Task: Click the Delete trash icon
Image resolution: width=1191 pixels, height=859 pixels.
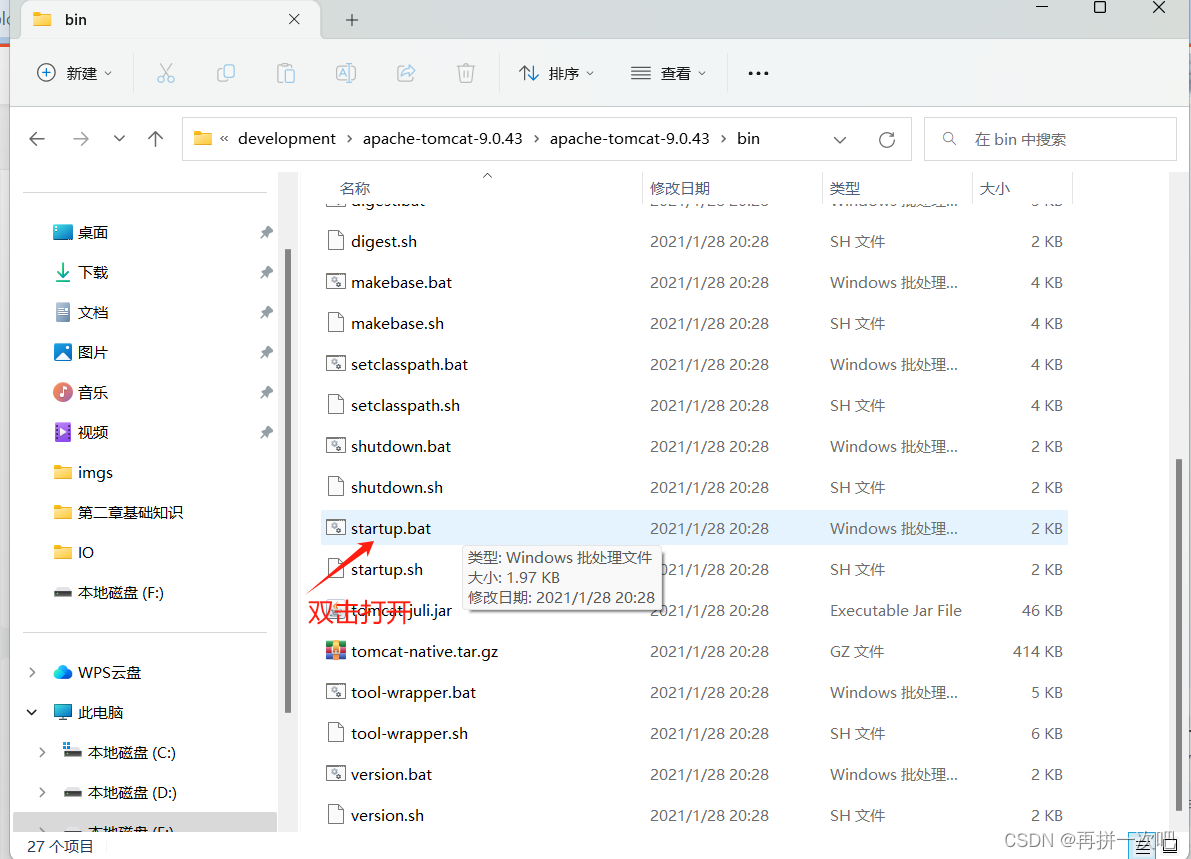Action: click(x=466, y=74)
